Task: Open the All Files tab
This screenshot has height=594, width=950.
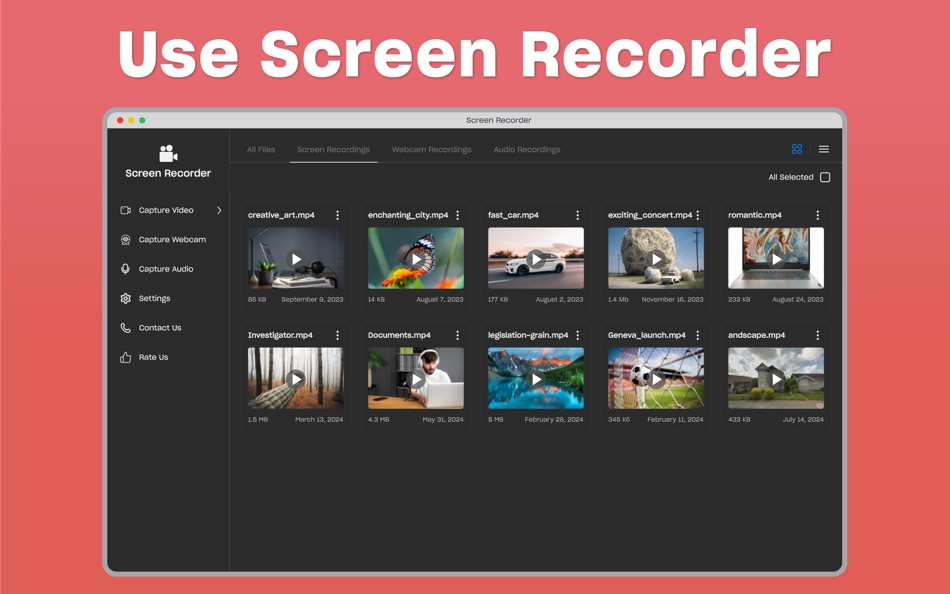Action: 260,149
